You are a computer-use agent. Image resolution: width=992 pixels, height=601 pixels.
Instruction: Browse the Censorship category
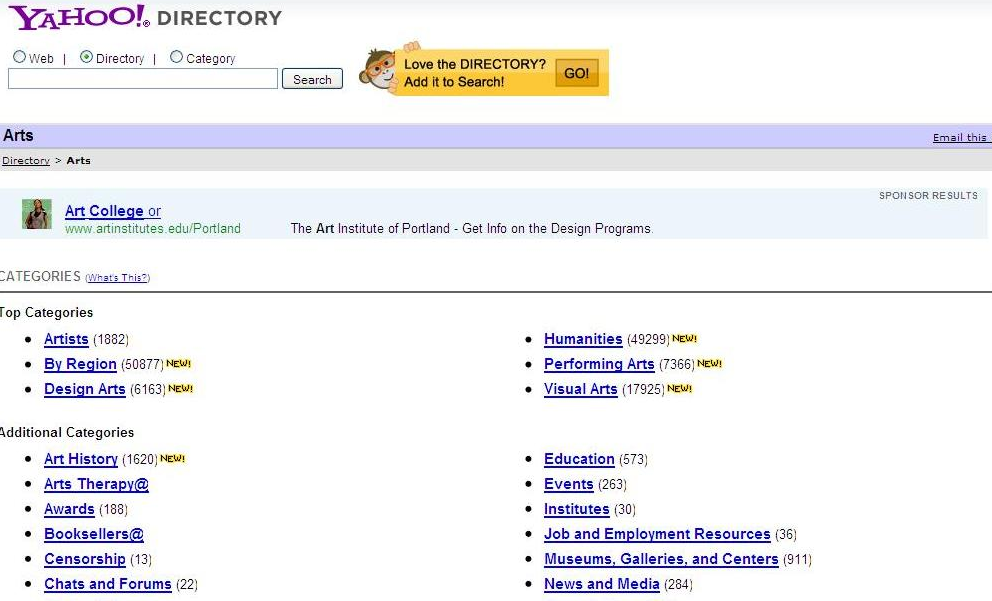84,559
